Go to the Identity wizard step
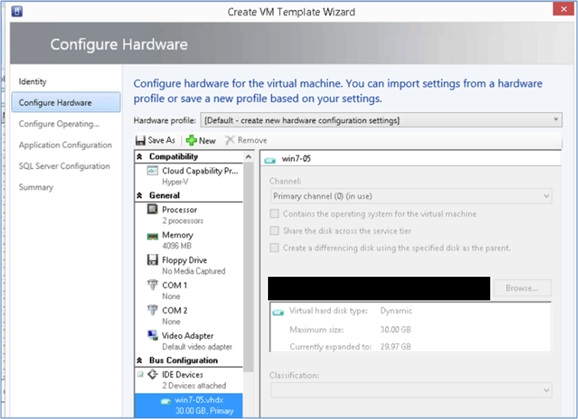578x419 pixels. point(32,81)
